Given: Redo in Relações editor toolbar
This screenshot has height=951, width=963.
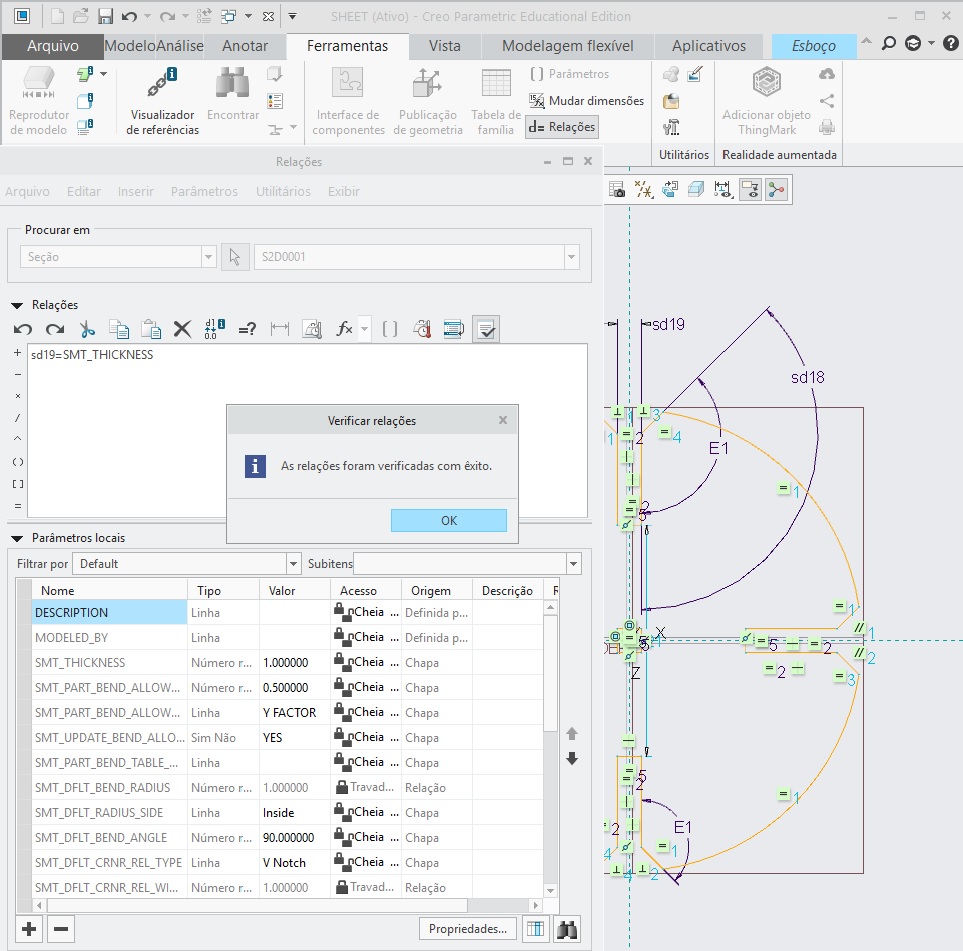Looking at the screenshot, I should [55, 329].
